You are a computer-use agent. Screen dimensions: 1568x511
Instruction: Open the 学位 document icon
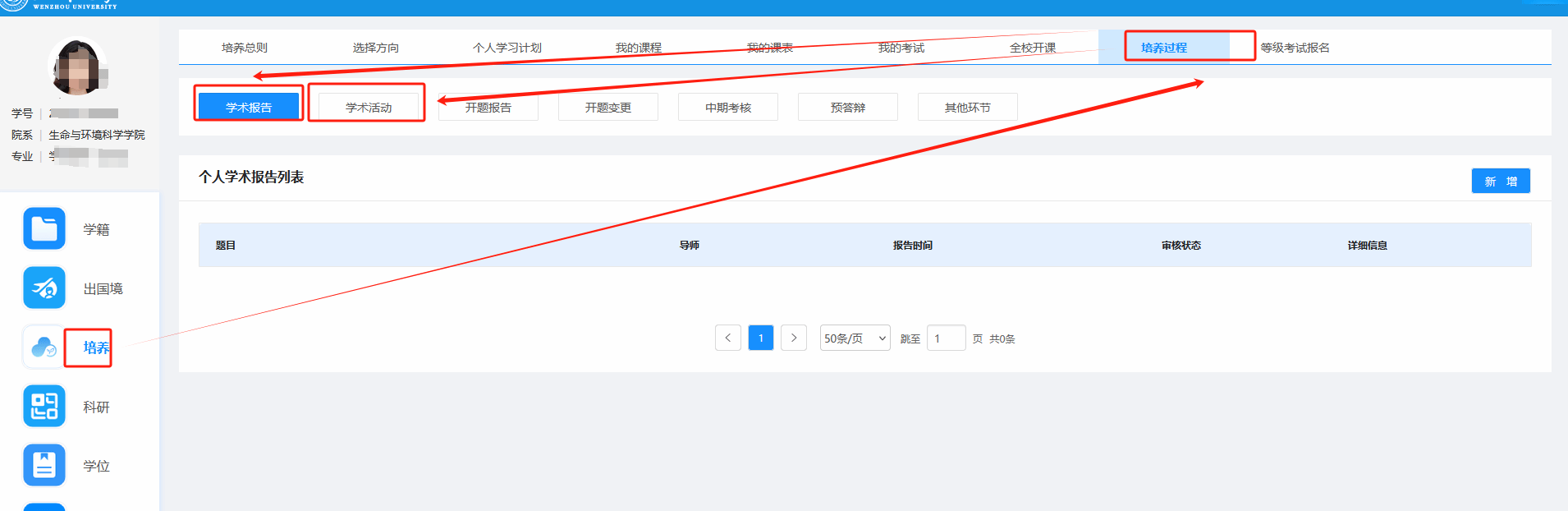44,465
